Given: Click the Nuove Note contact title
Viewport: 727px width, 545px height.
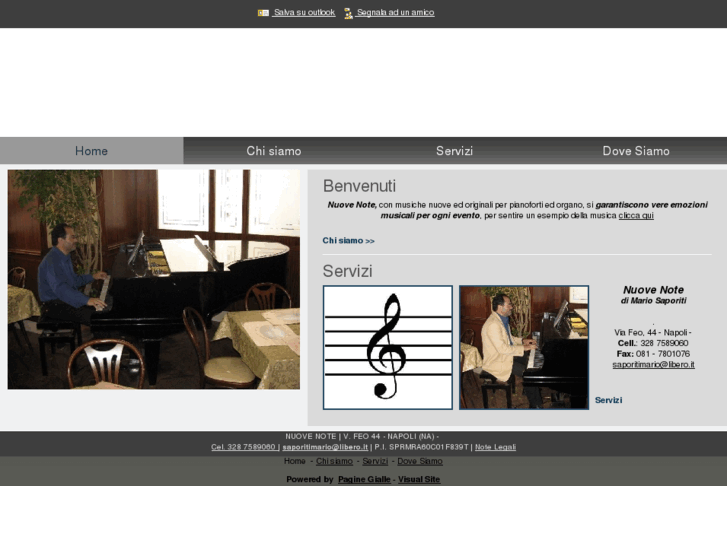Looking at the screenshot, I should (x=653, y=290).
